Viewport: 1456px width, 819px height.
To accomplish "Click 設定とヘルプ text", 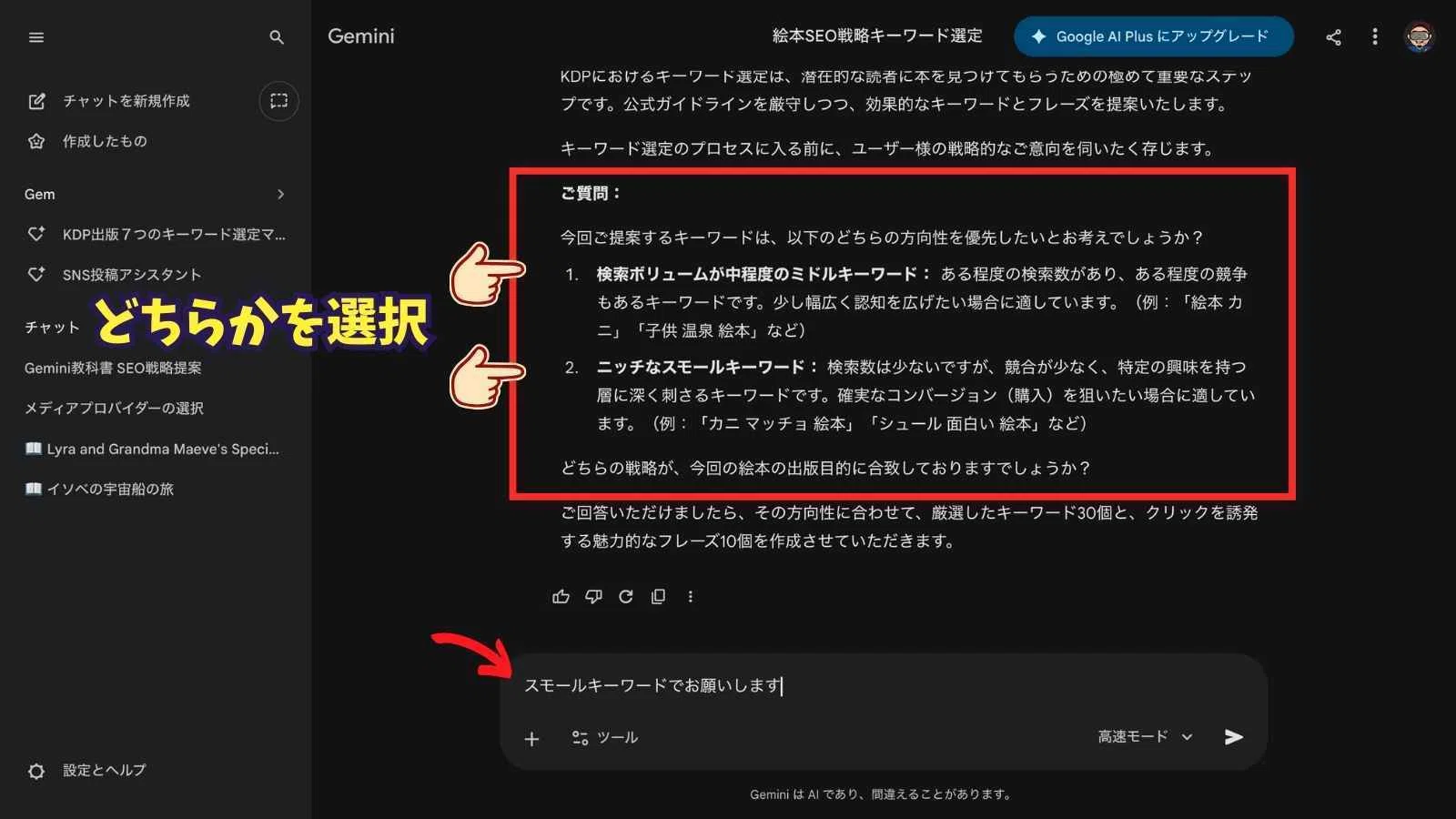I will point(105,771).
